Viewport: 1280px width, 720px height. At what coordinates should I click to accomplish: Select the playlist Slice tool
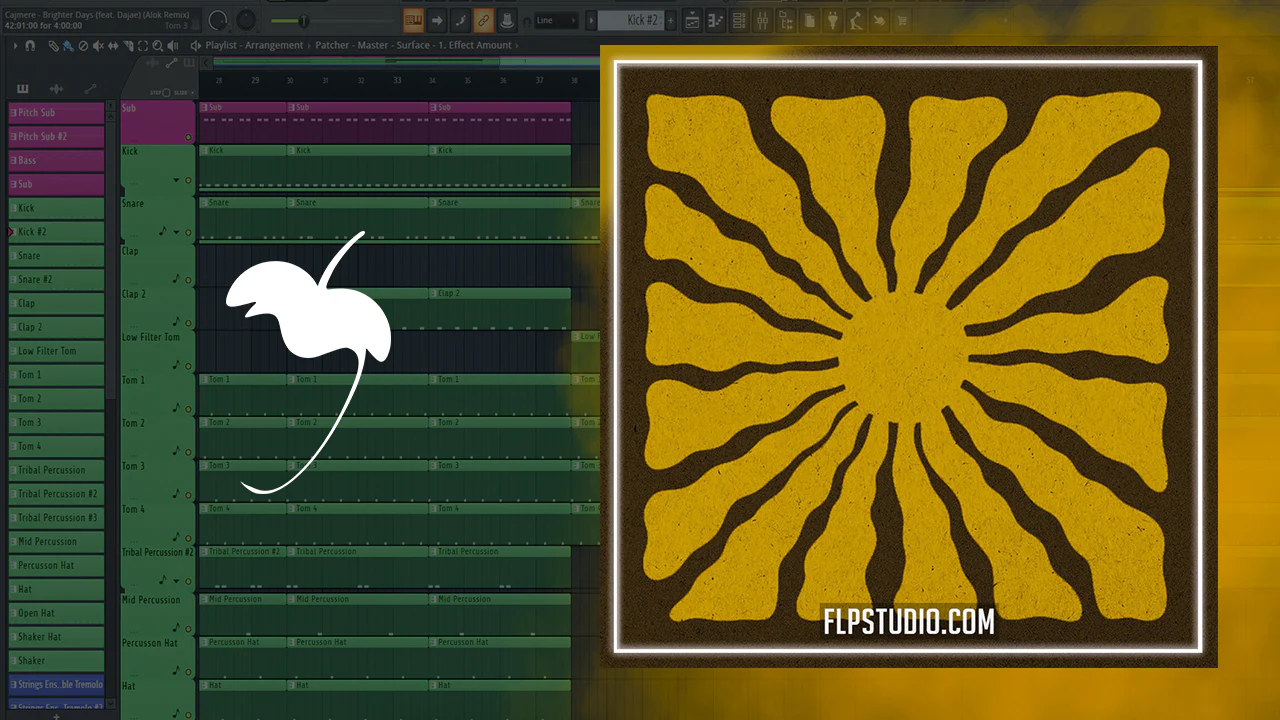pyautogui.click(x=128, y=45)
